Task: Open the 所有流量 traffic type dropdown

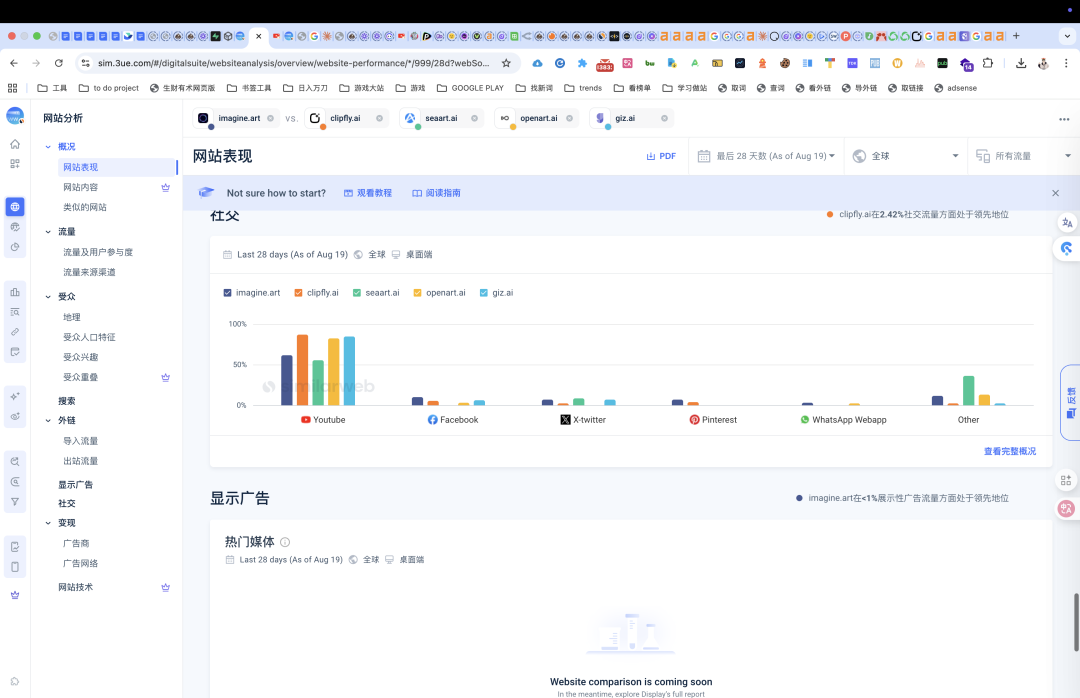Action: (1024, 156)
